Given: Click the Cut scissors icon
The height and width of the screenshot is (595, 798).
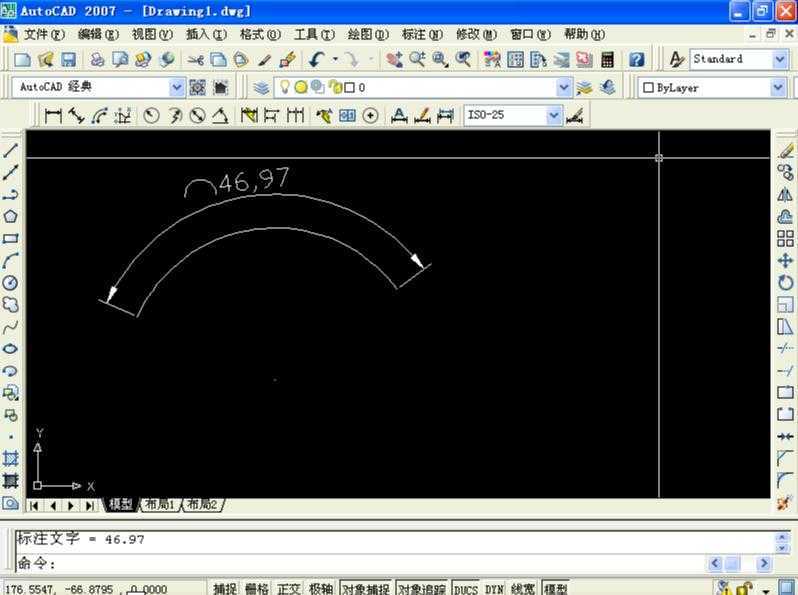Looking at the screenshot, I should pyautogui.click(x=195, y=60).
